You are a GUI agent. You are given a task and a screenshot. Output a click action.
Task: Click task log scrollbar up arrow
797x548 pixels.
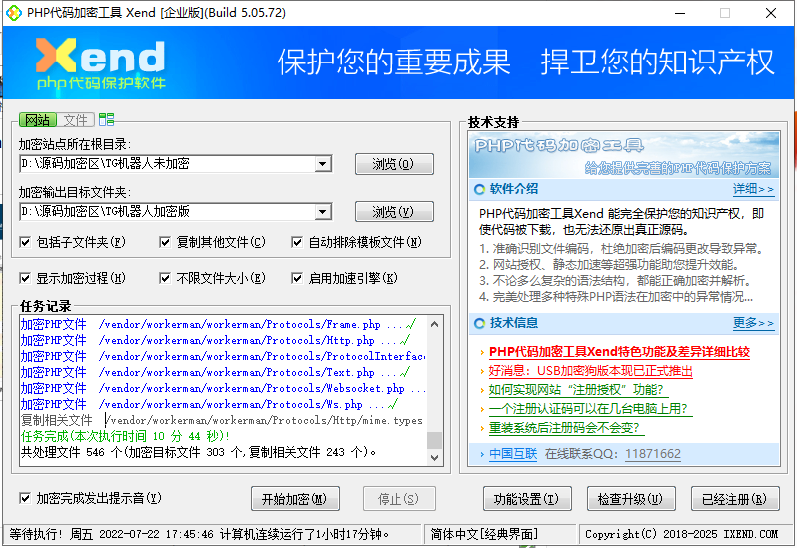pyautogui.click(x=434, y=324)
